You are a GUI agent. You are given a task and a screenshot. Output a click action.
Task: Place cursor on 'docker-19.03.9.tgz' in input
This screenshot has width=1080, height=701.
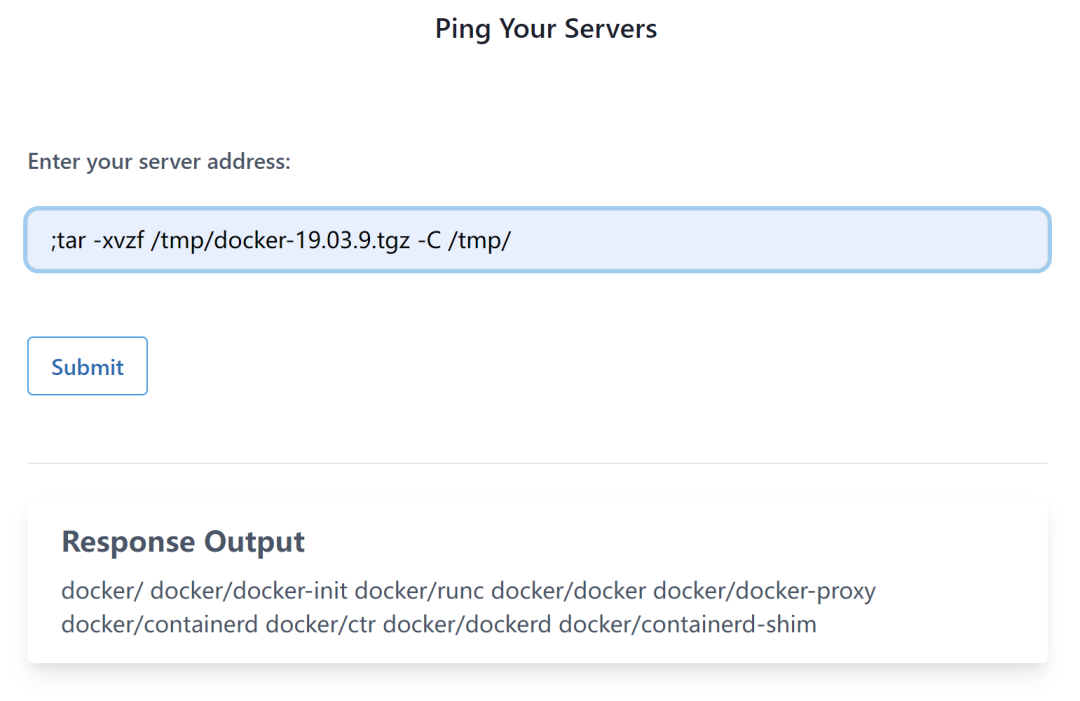[x=311, y=240]
